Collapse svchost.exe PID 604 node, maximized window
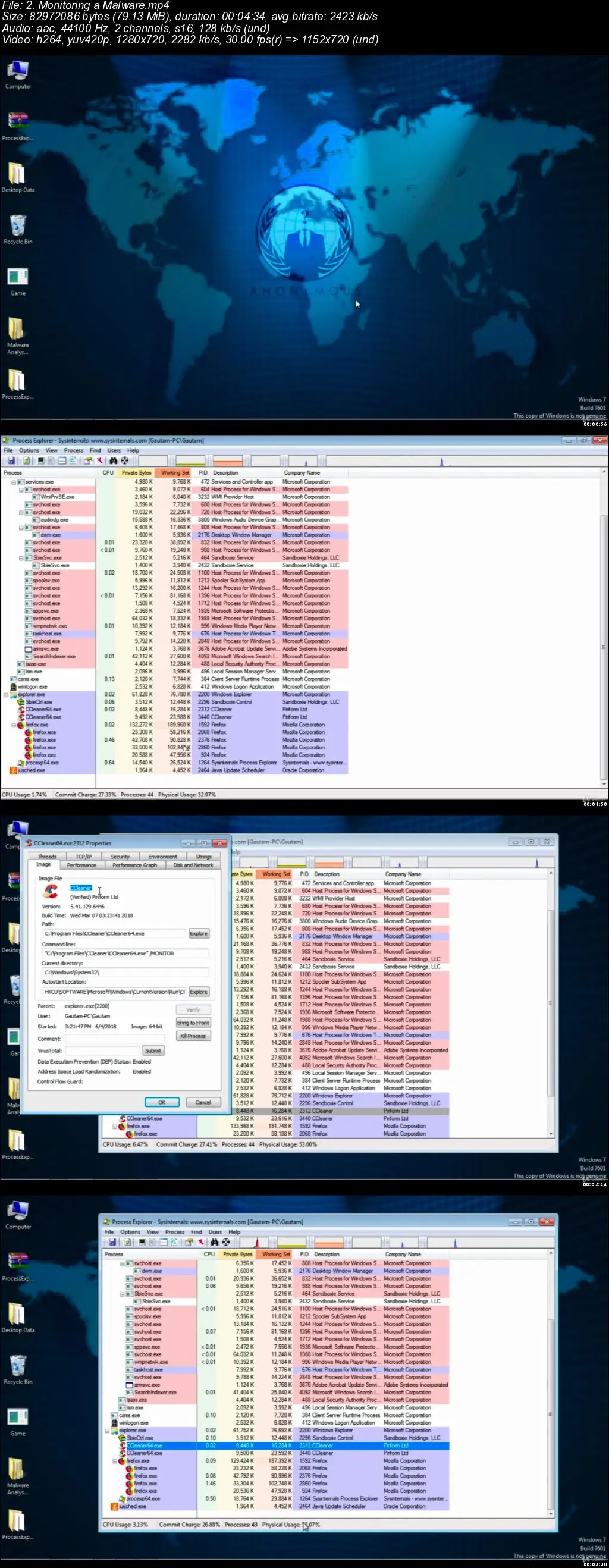Screen dimensions: 609x1568 [x=21, y=490]
